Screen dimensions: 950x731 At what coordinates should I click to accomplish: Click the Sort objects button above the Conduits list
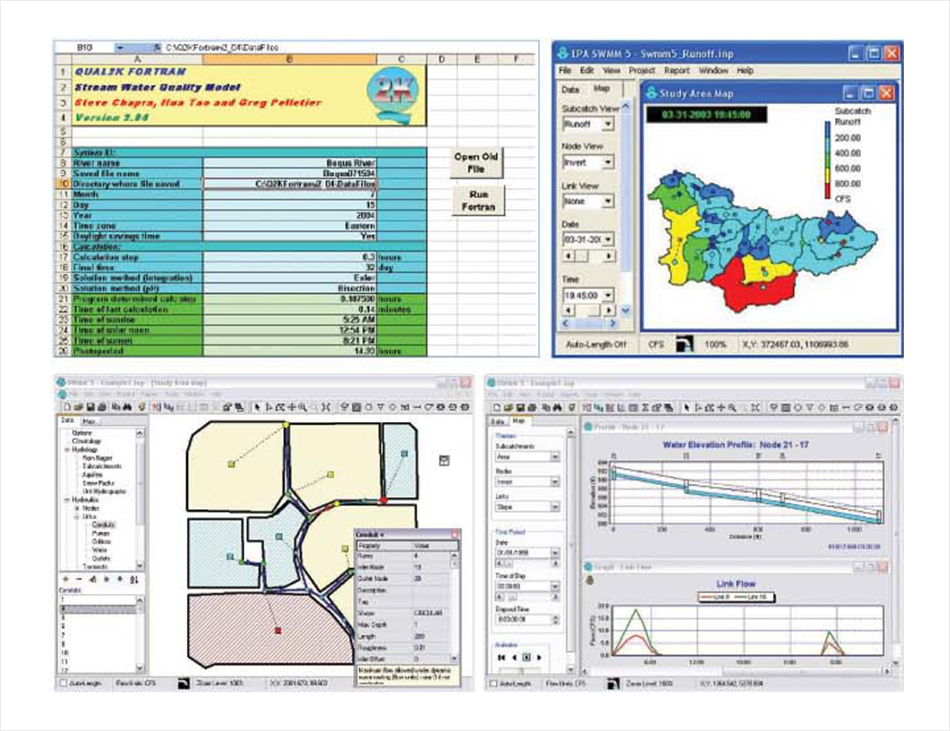(134, 580)
